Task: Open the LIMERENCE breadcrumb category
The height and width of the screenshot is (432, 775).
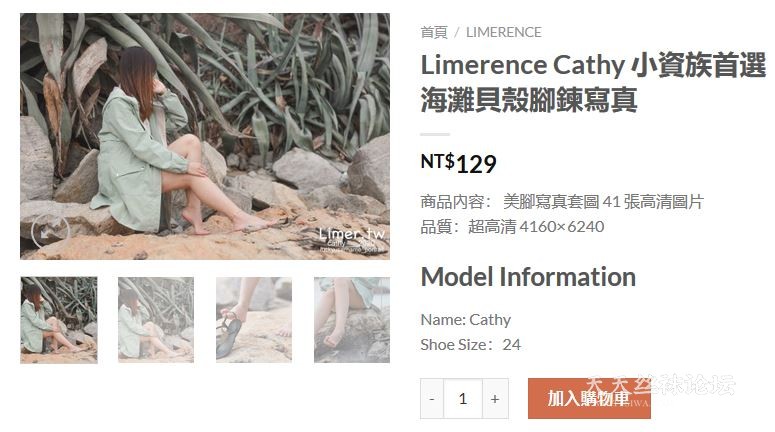Action: (x=504, y=33)
